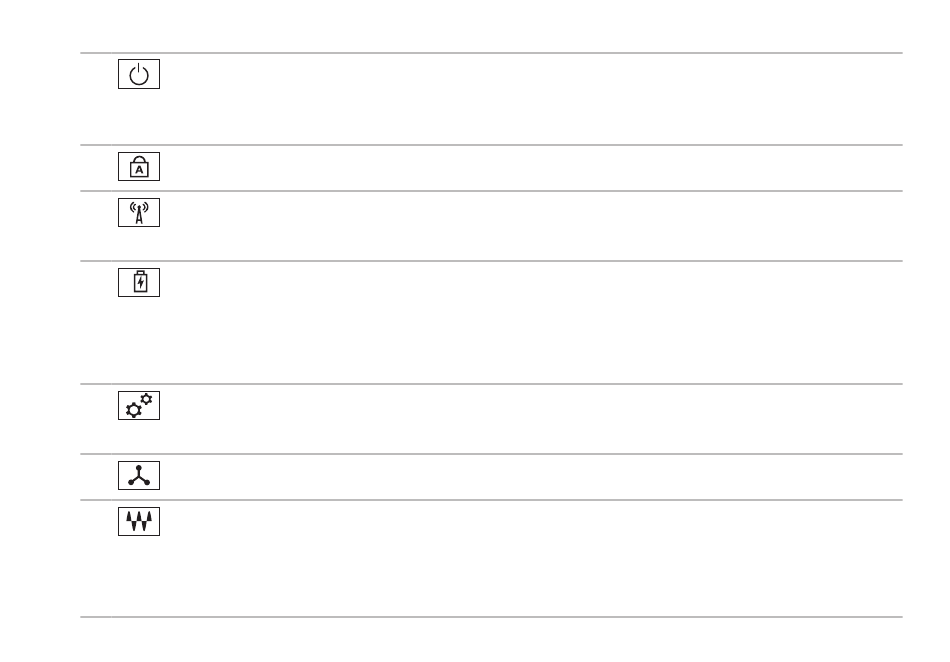The image size is (950, 662).
Task: Open the two gears settings icon
Action: point(139,405)
